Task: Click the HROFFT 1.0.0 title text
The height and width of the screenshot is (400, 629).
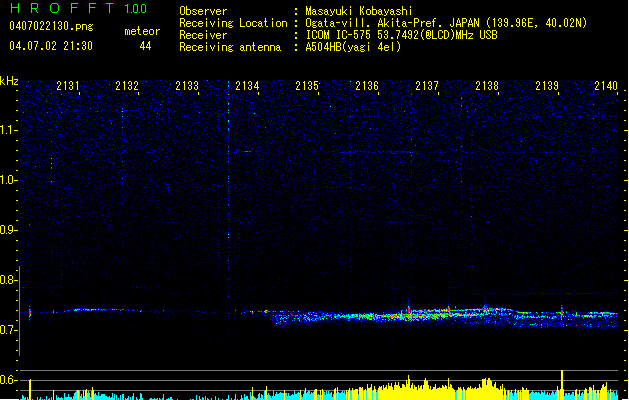Action: [79, 8]
